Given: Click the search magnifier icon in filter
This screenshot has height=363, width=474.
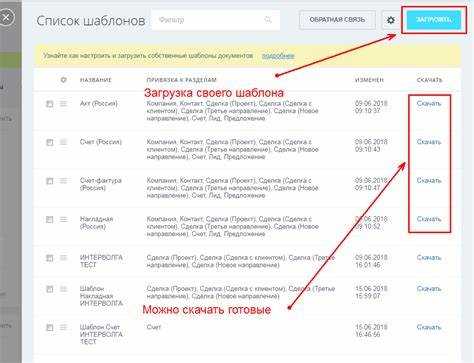Looking at the screenshot, I should coord(268,20).
